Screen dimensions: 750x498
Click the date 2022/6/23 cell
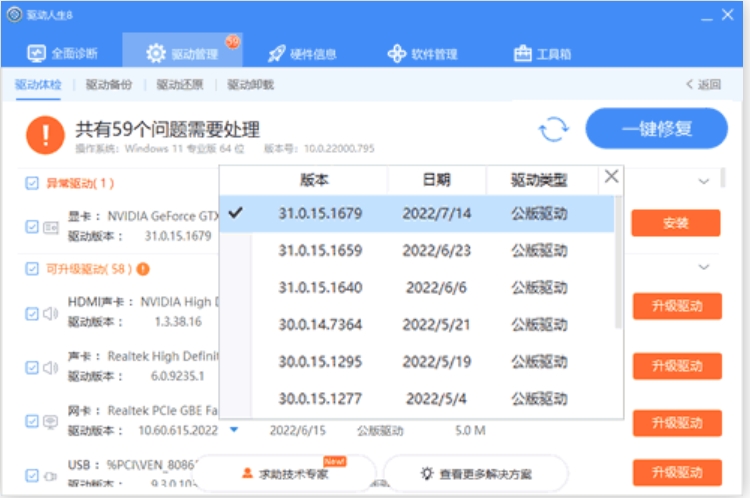[x=436, y=250]
